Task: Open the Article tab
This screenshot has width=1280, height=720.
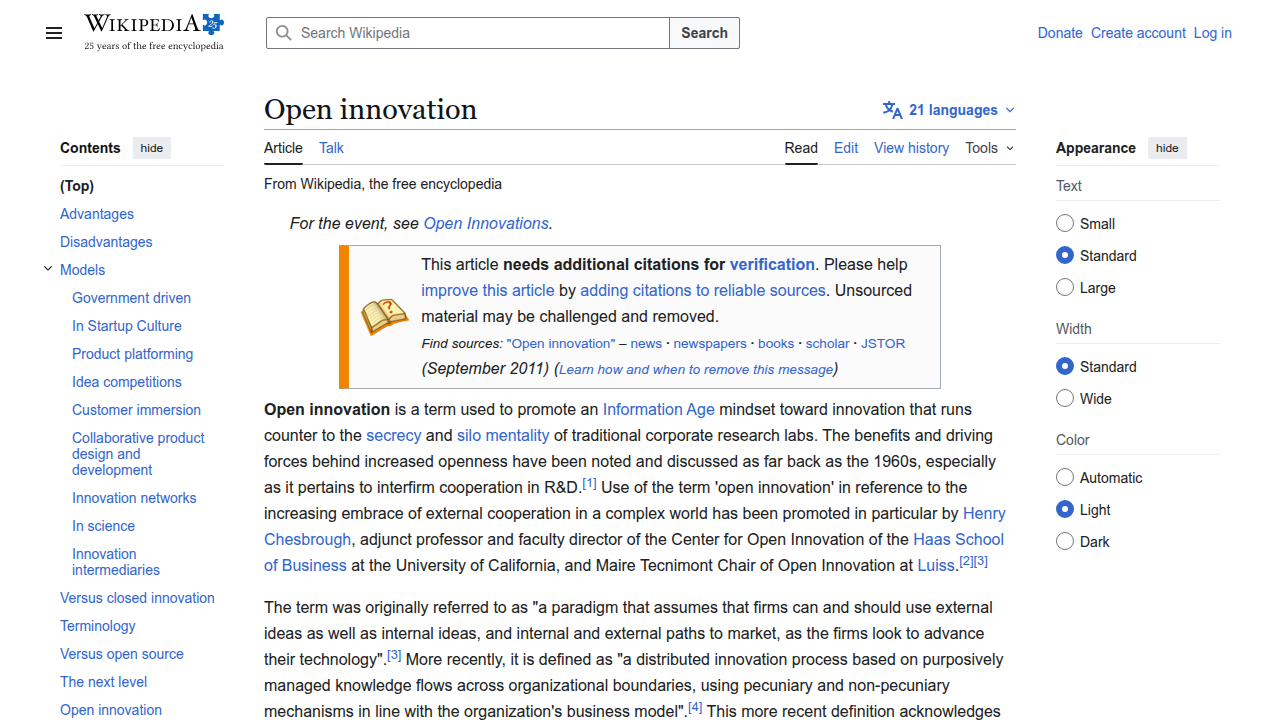Action: pos(283,148)
